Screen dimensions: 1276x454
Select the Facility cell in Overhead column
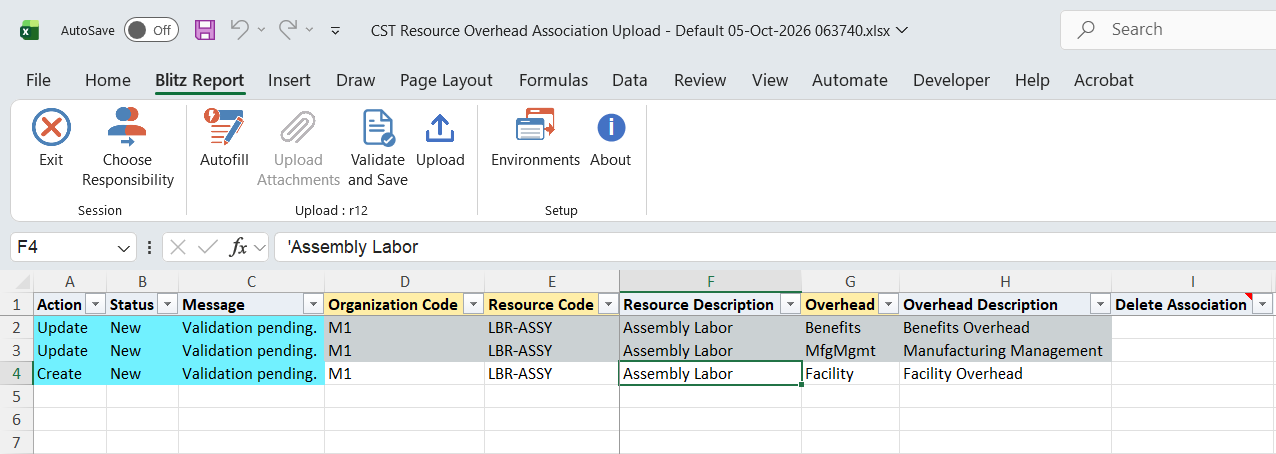coord(850,374)
